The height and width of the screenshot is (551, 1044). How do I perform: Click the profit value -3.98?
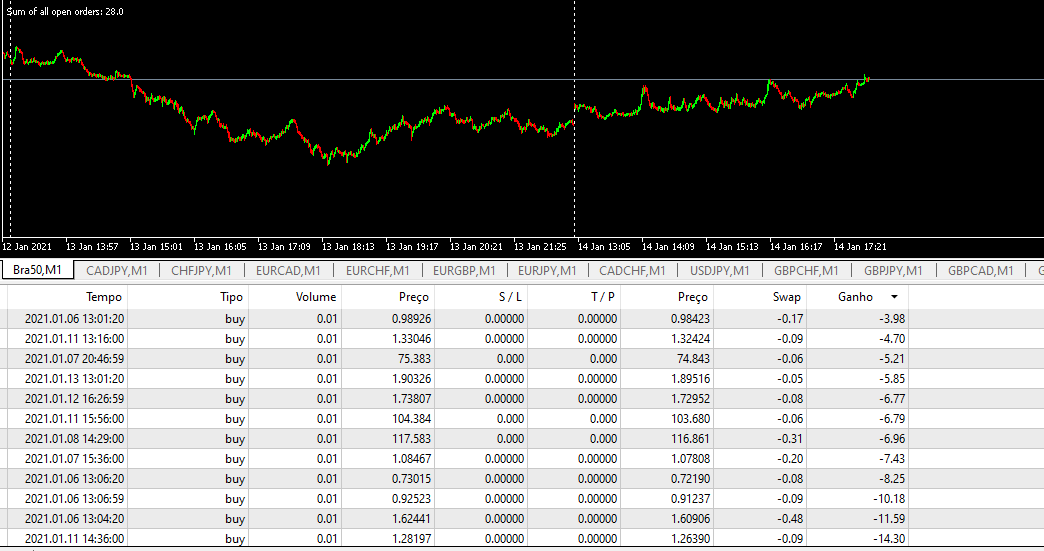coord(892,319)
